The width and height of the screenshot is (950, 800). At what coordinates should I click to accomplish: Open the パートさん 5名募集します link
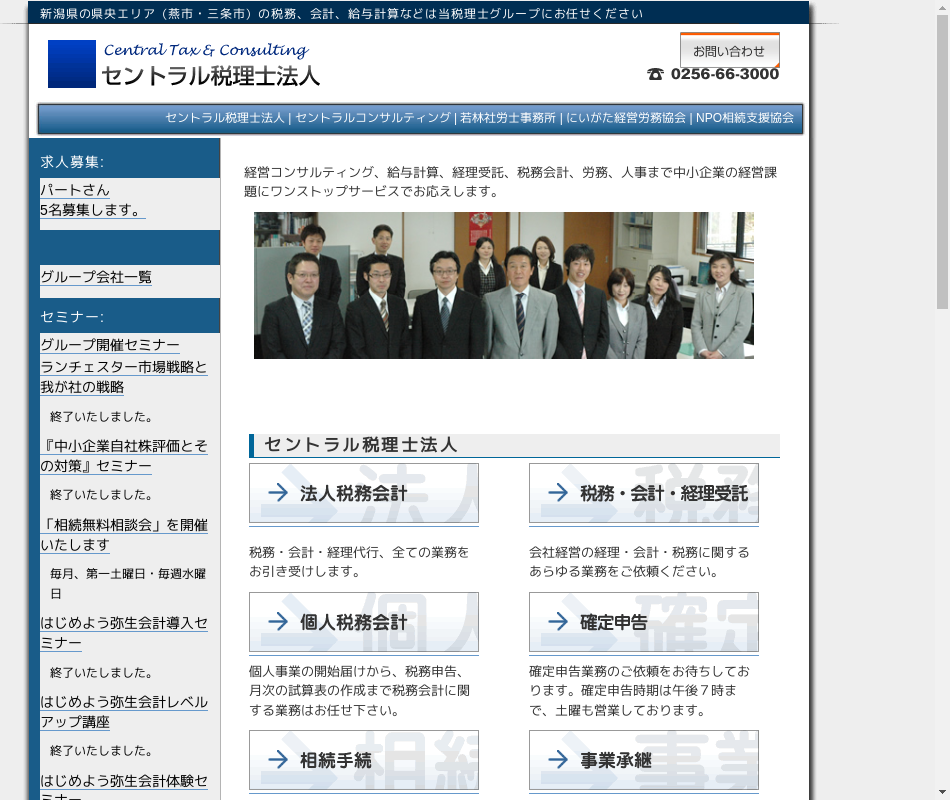90,200
